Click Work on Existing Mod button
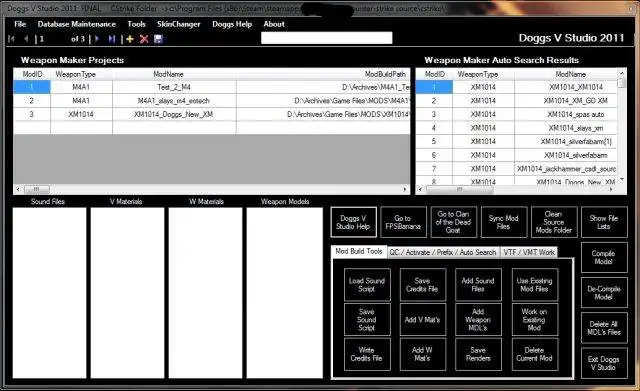 (535, 320)
